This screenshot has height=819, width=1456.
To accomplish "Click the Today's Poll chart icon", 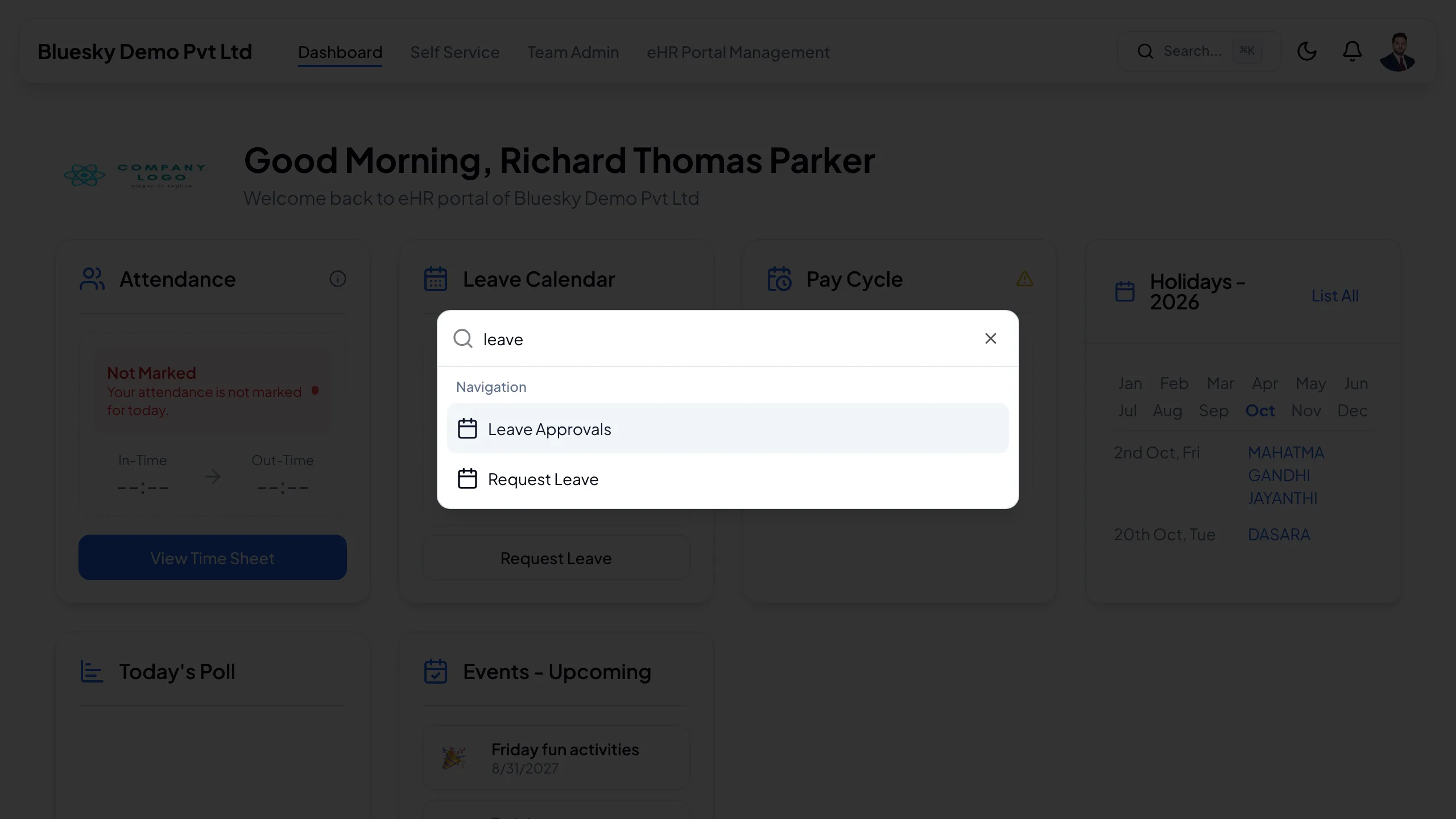I will coord(92,671).
